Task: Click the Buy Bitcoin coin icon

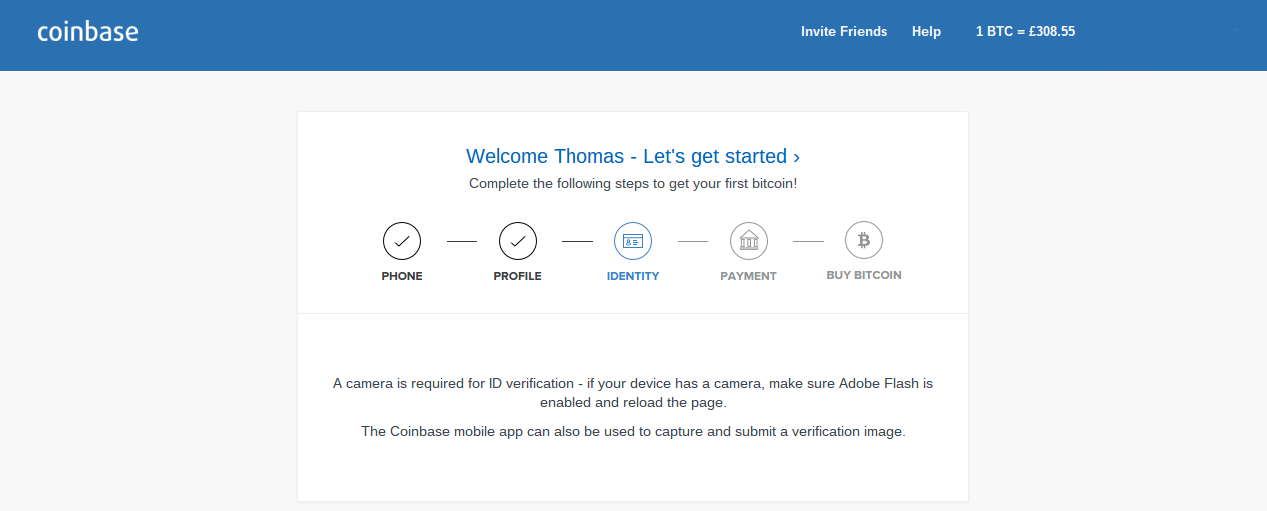Action: click(x=864, y=241)
